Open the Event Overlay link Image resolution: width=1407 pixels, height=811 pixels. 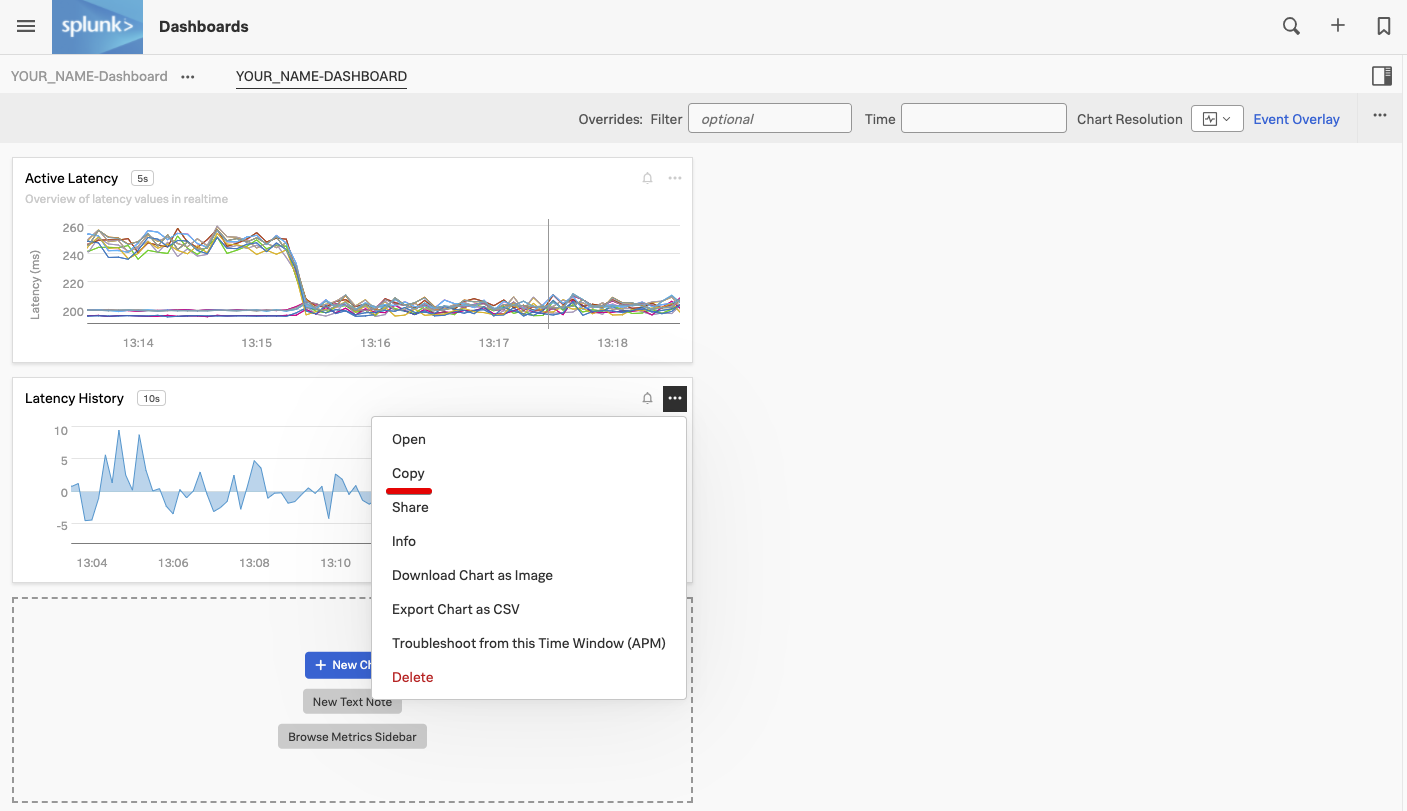[1296, 119]
